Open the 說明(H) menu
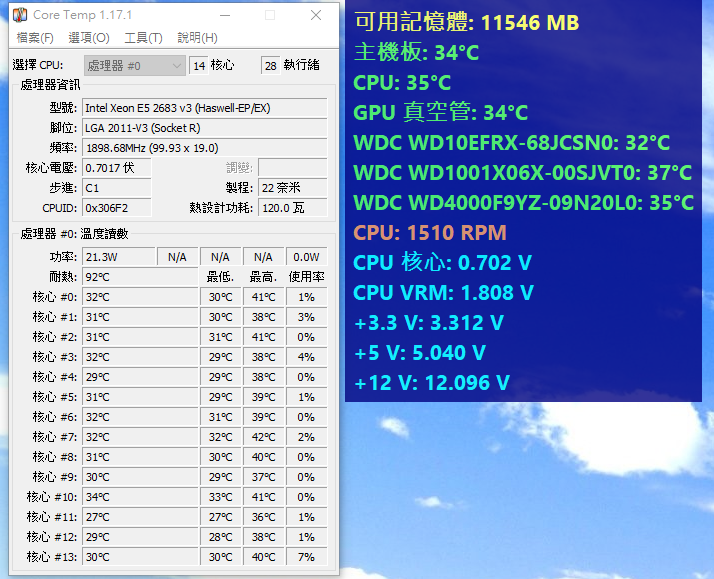 [x=197, y=38]
